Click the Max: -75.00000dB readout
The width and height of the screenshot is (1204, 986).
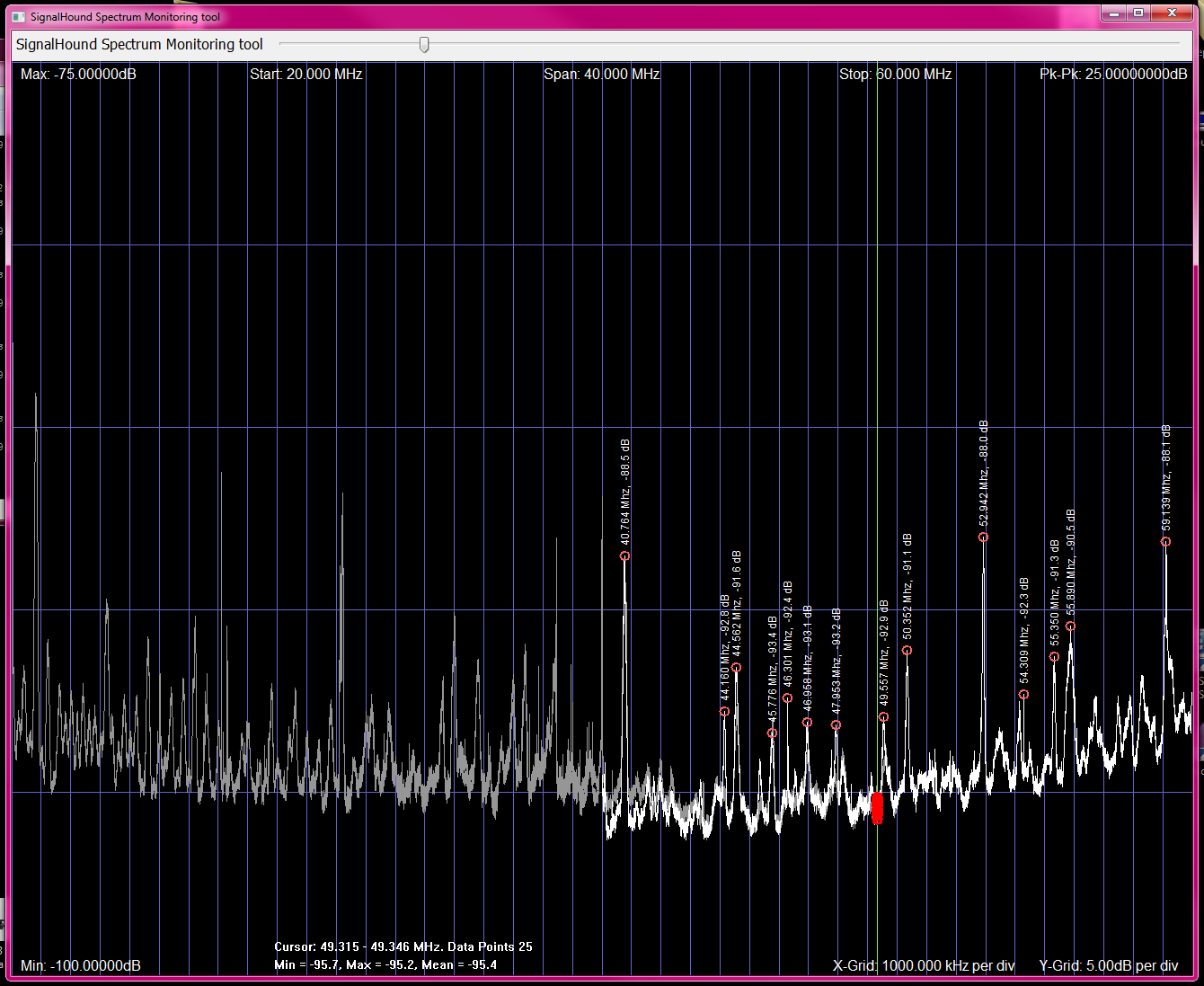[x=78, y=74]
